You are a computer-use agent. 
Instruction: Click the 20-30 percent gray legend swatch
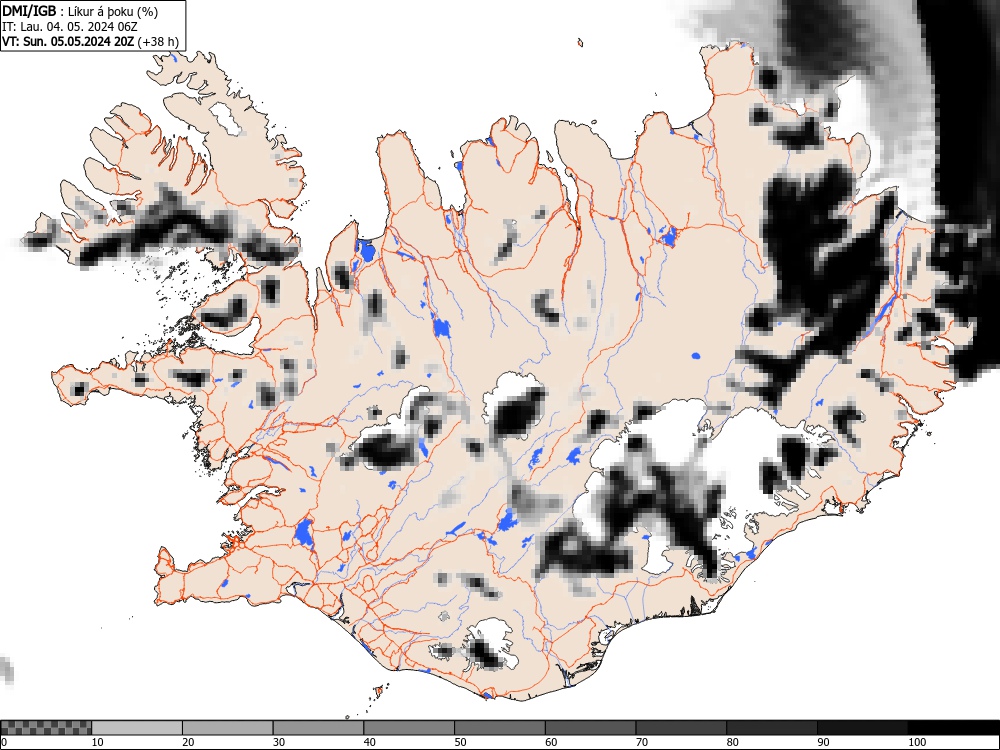pyautogui.click(x=228, y=728)
